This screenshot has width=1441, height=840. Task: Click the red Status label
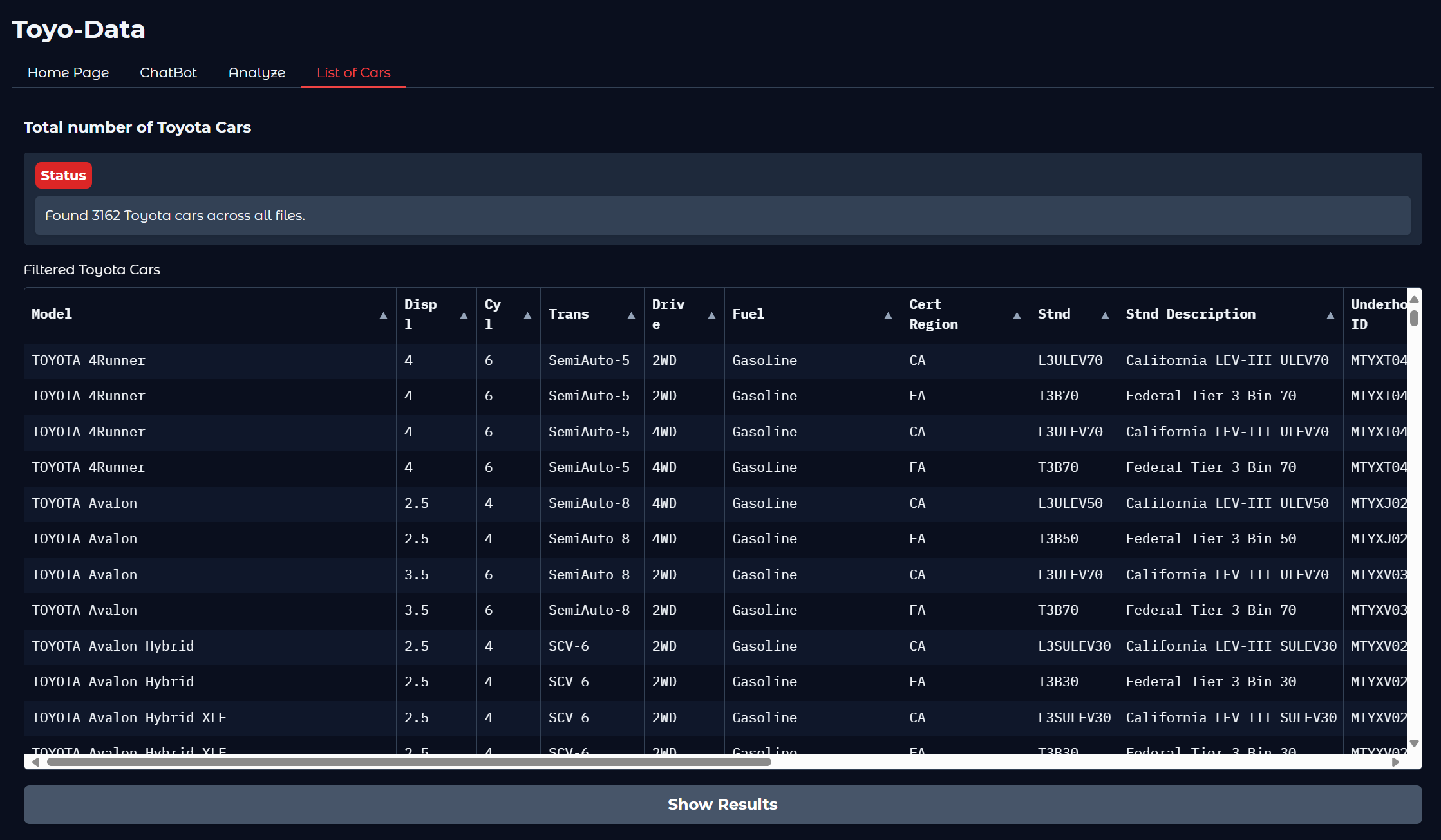click(63, 176)
